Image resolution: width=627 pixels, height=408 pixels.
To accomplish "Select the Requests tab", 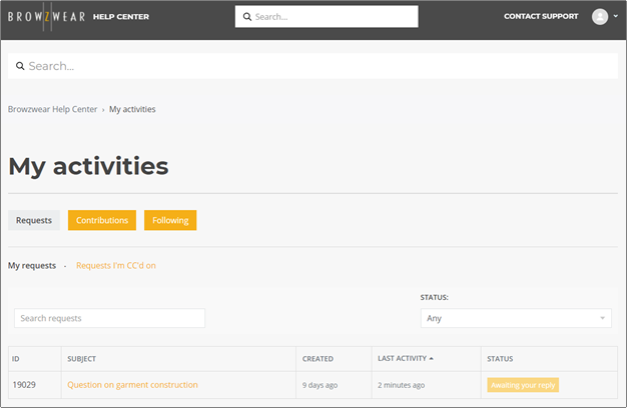I will coord(34,220).
